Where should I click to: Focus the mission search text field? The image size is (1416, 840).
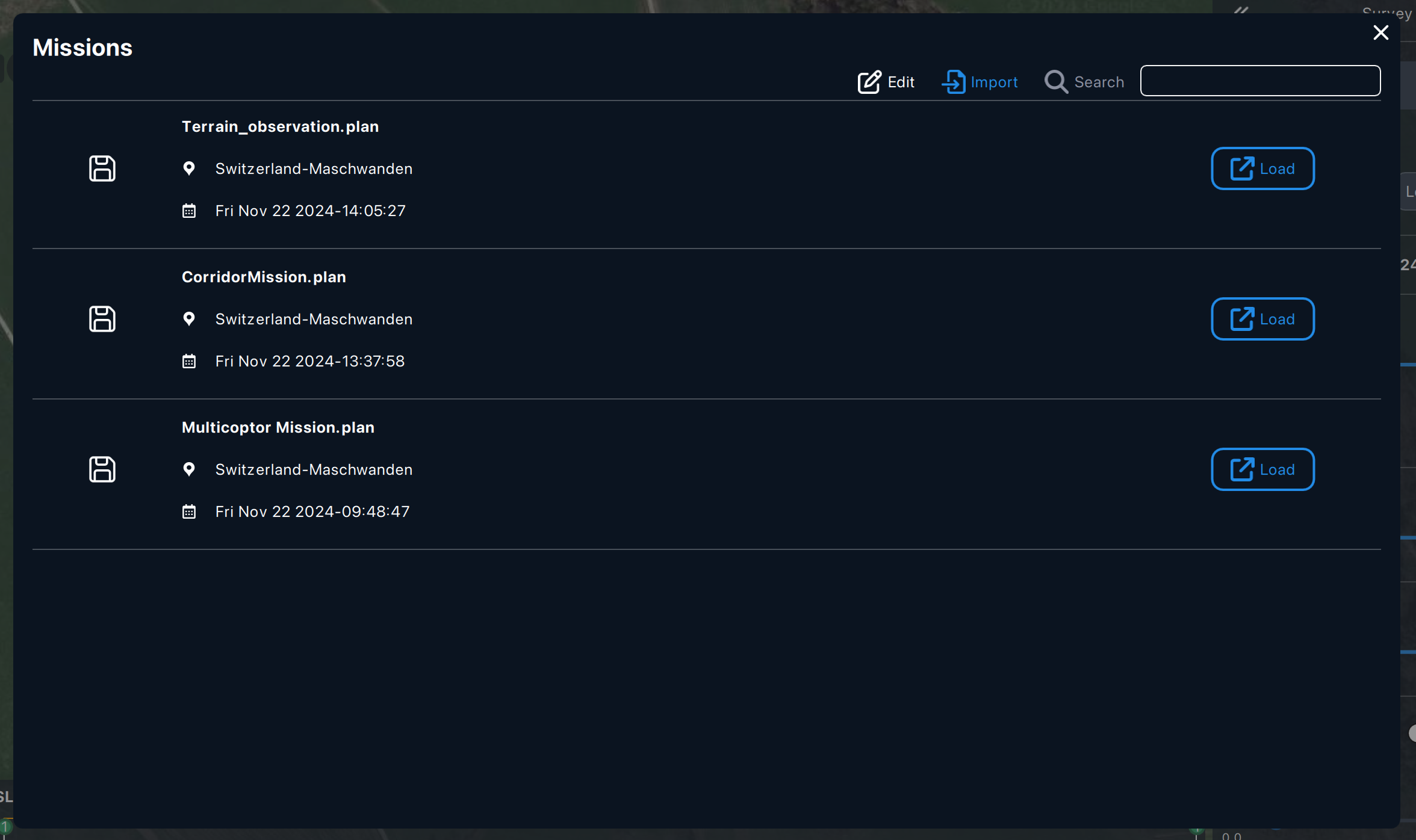[1260, 81]
